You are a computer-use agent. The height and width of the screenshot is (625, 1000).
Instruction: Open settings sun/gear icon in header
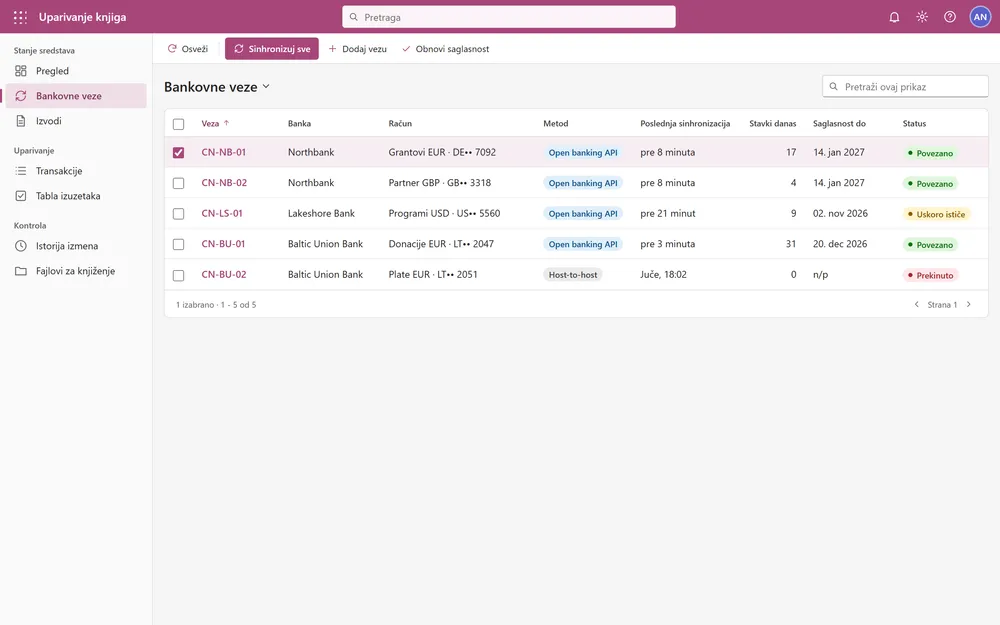coord(922,17)
